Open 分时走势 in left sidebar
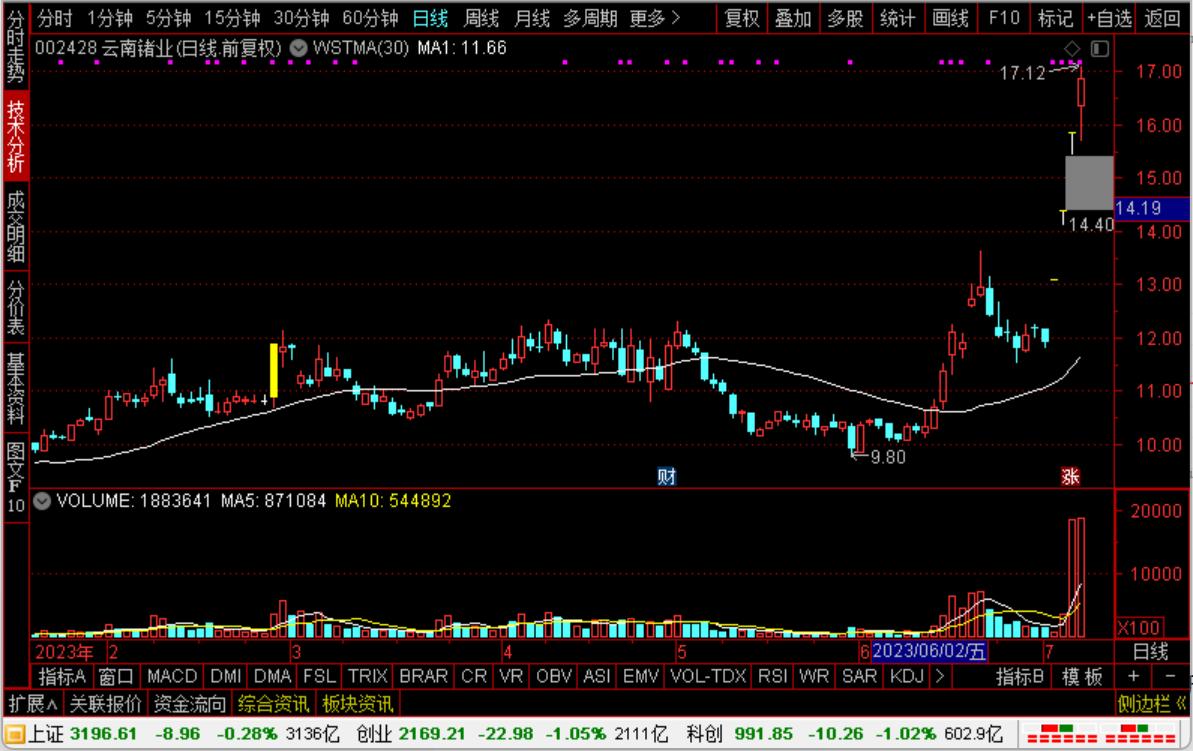This screenshot has height=751, width=1193. (15, 47)
